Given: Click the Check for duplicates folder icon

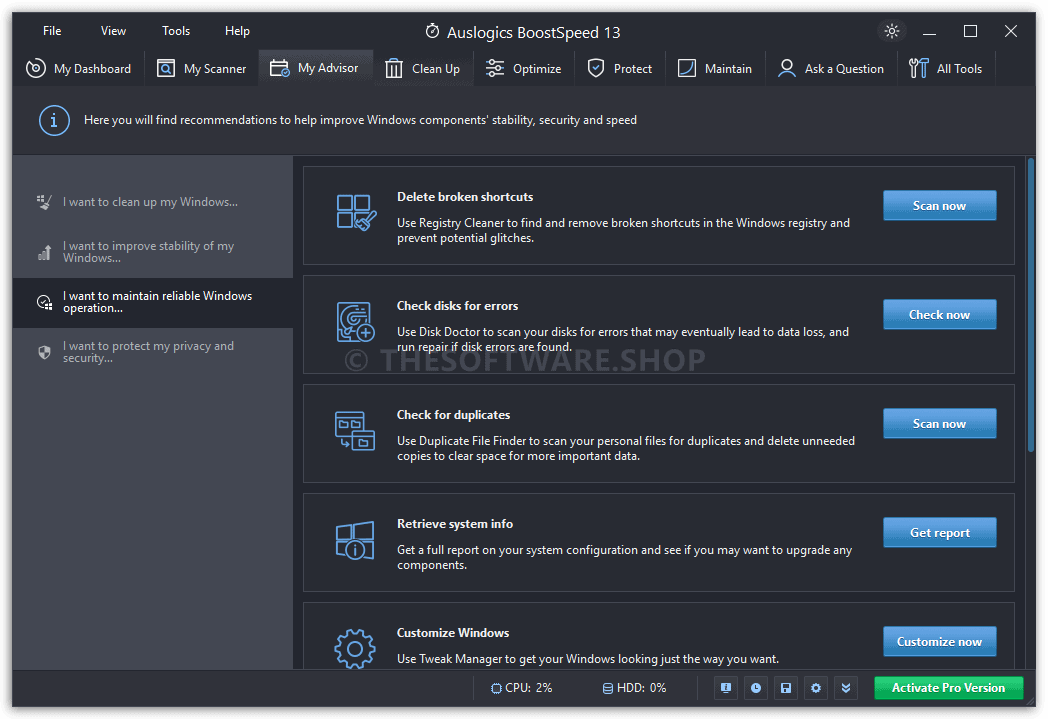Looking at the screenshot, I should coord(354,431).
